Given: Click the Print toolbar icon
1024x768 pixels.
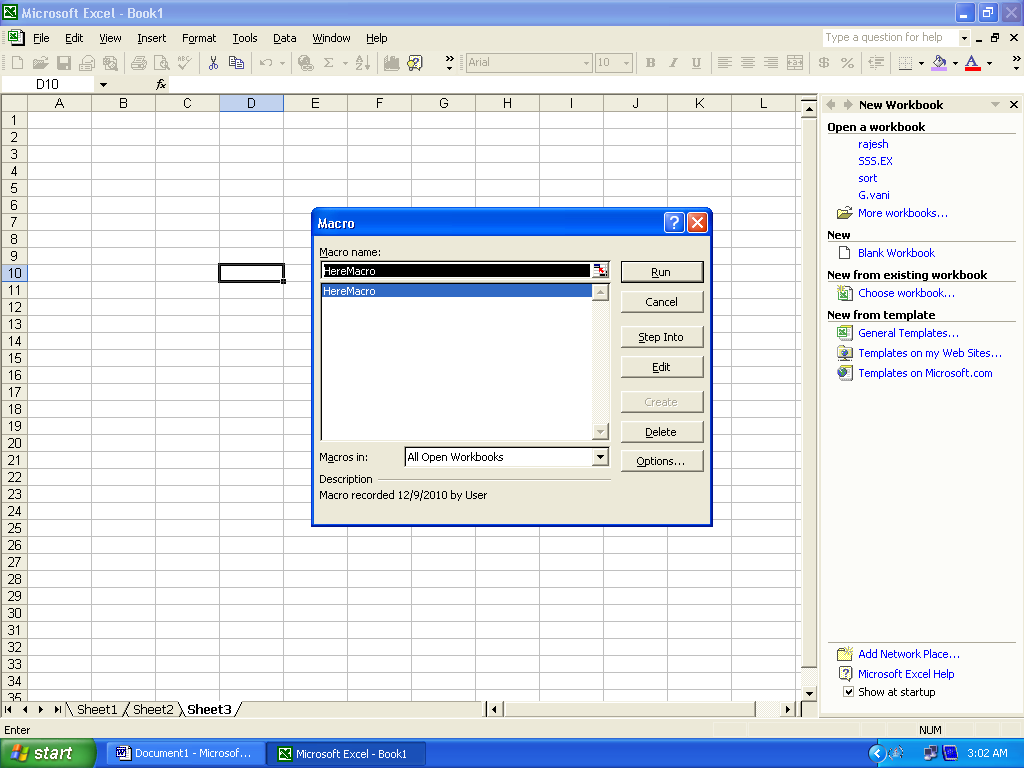Looking at the screenshot, I should point(138,63).
